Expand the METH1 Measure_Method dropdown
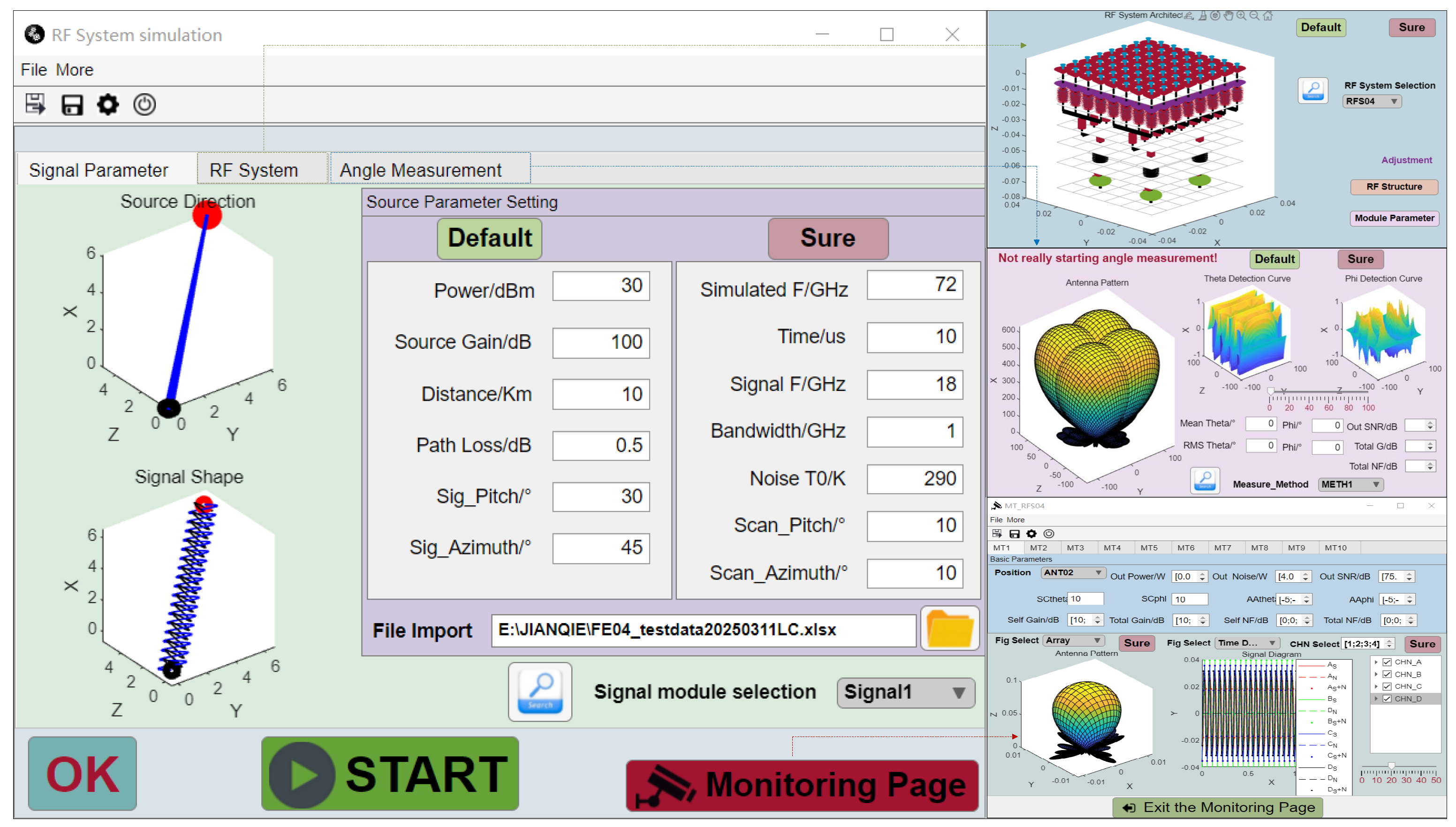This screenshot has height=827, width=1456. 1350,484
